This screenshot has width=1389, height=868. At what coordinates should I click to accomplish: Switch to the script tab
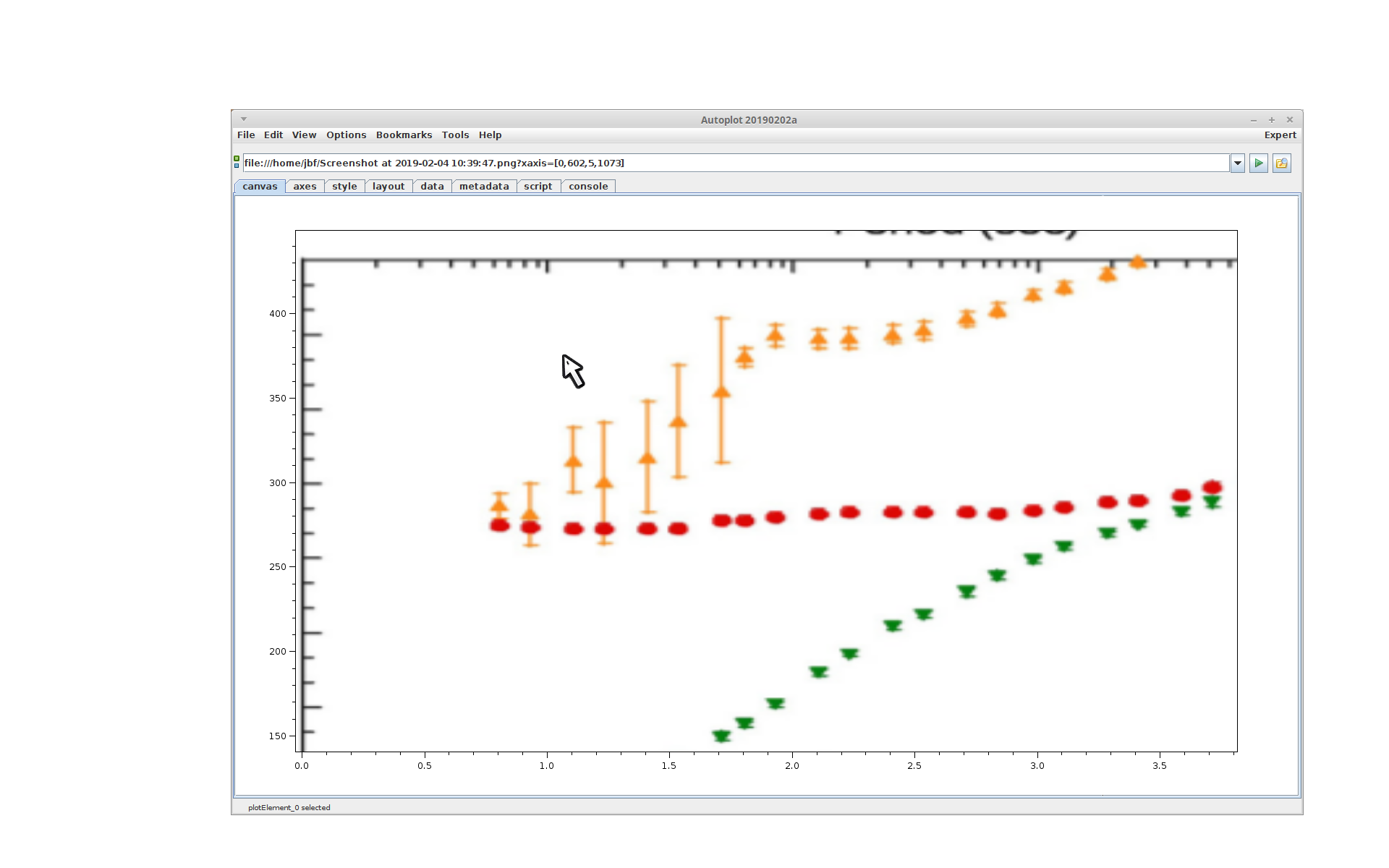[538, 187]
